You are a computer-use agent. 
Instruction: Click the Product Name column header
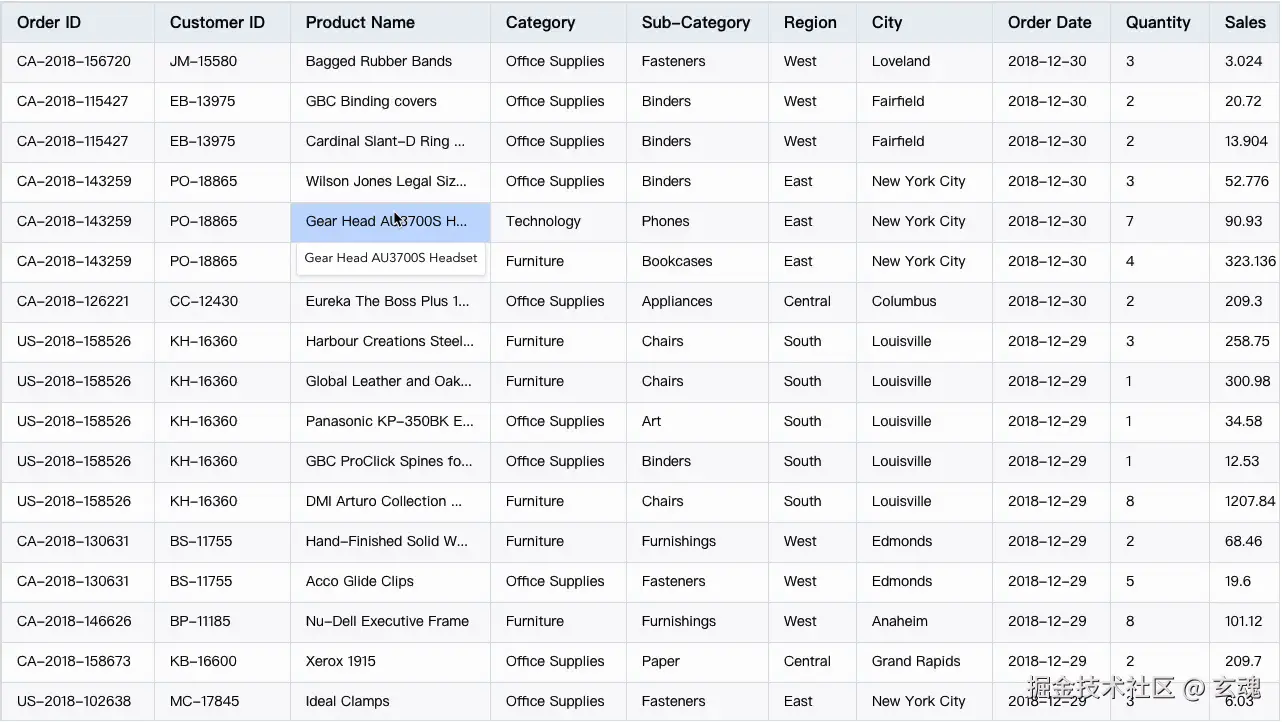point(360,22)
